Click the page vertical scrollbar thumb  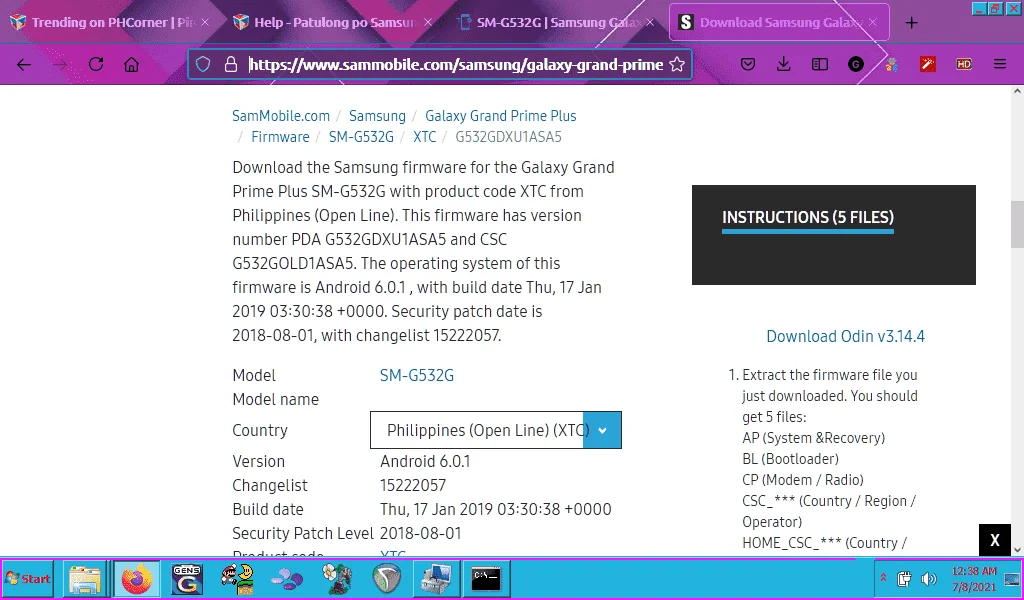coord(1017,224)
